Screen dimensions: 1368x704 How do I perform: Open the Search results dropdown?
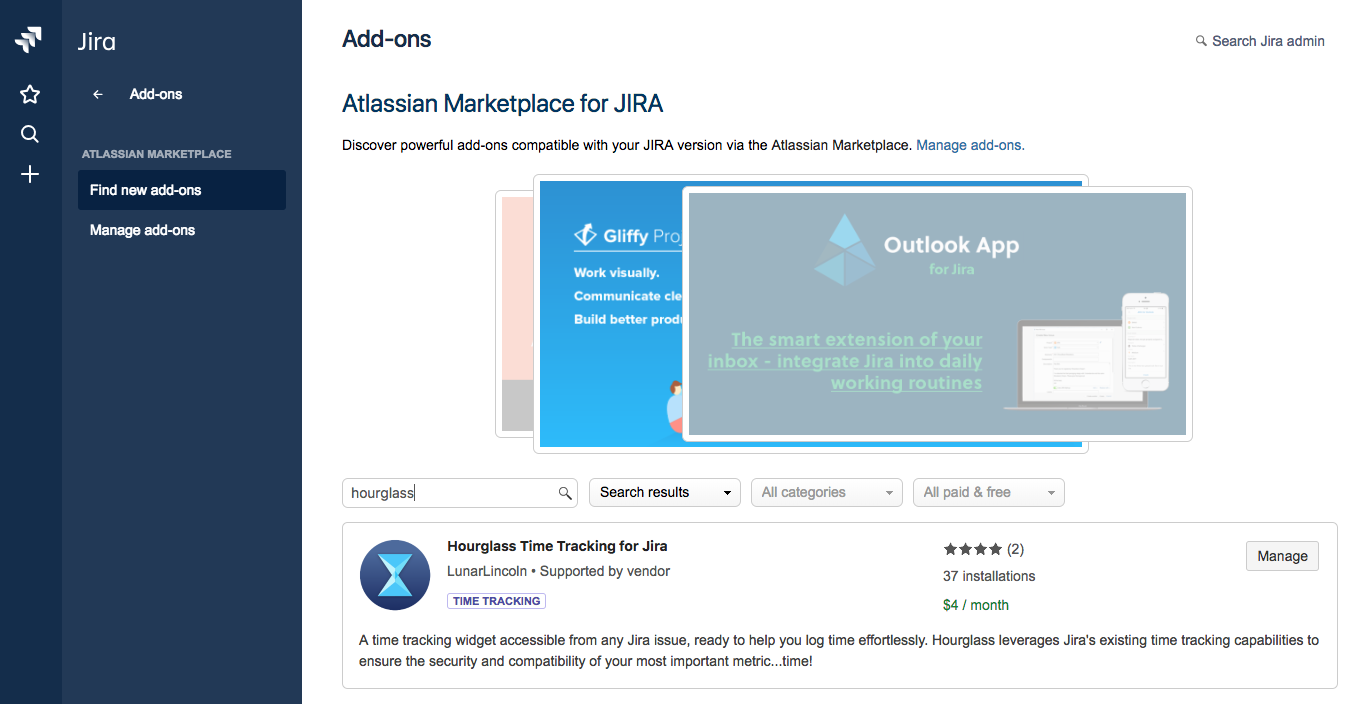click(665, 492)
